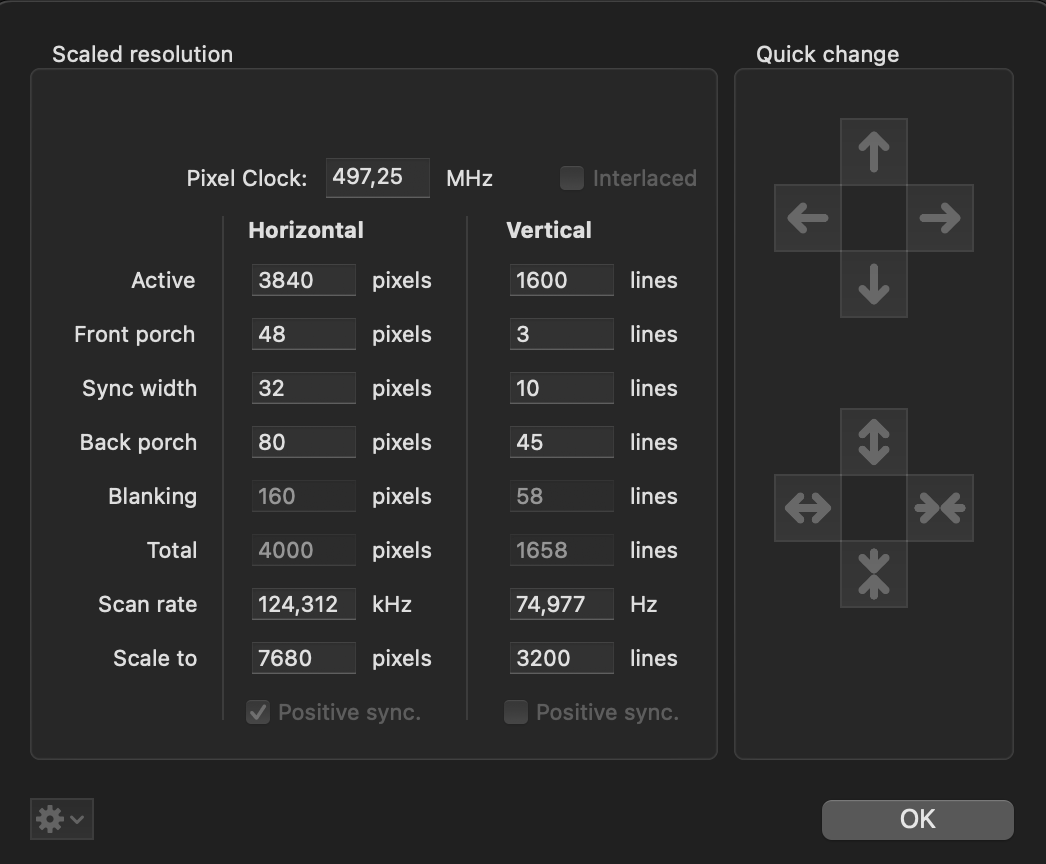
Task: Click the Hz unit label
Action: click(x=644, y=604)
